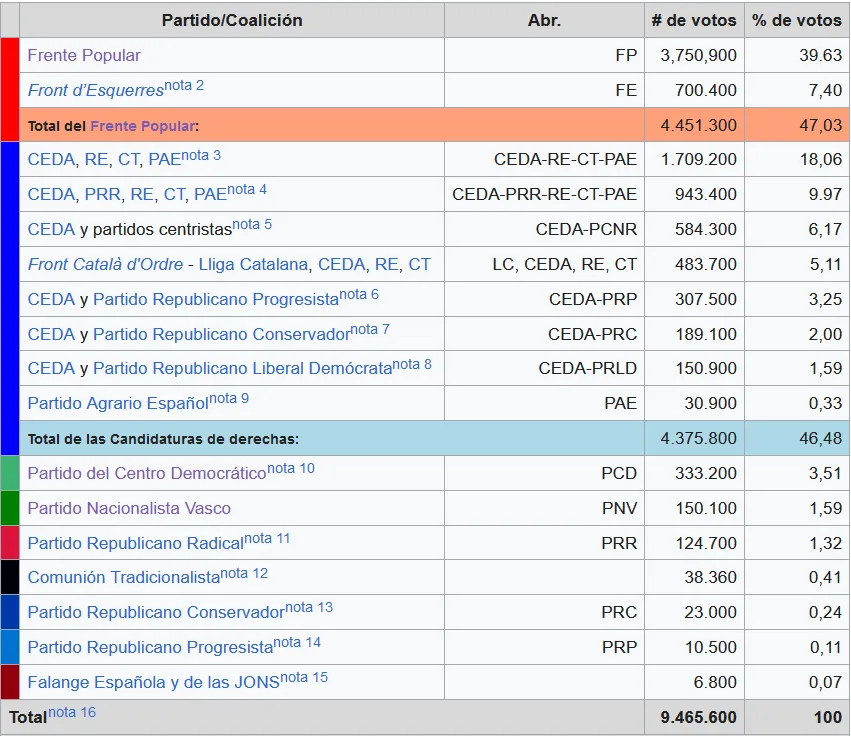Follow the nota 7 reference
The height and width of the screenshot is (736, 851).
(370, 329)
